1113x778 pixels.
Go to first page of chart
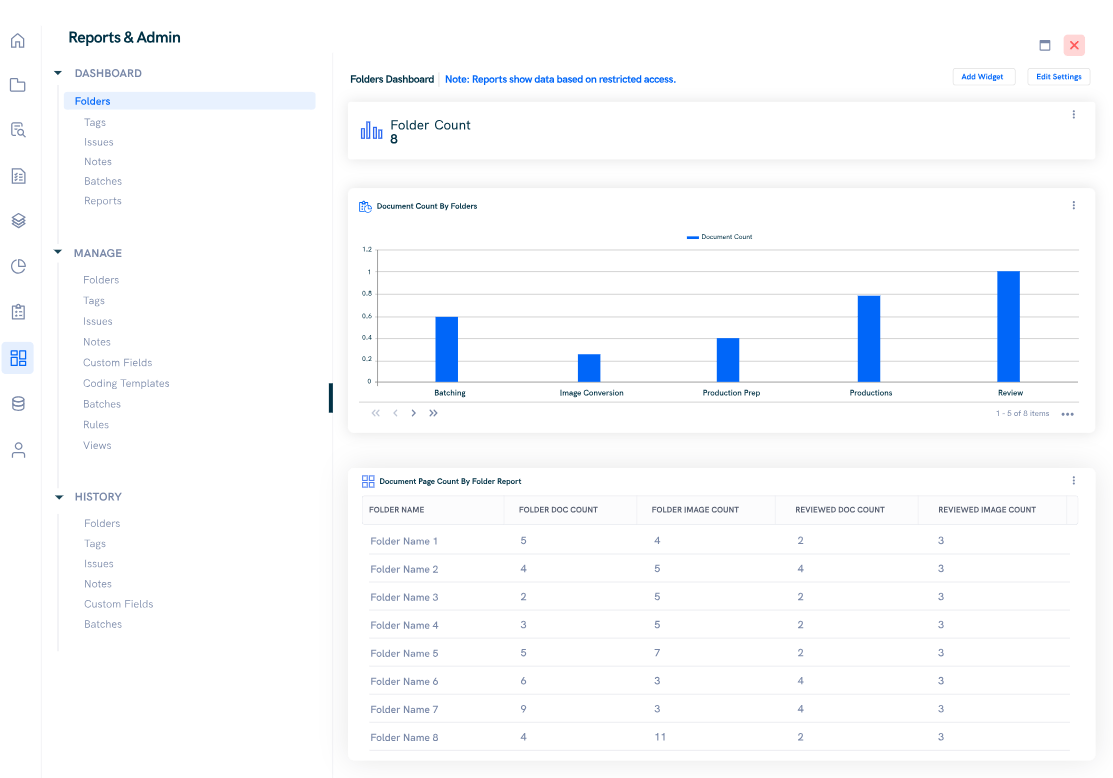[x=375, y=413]
